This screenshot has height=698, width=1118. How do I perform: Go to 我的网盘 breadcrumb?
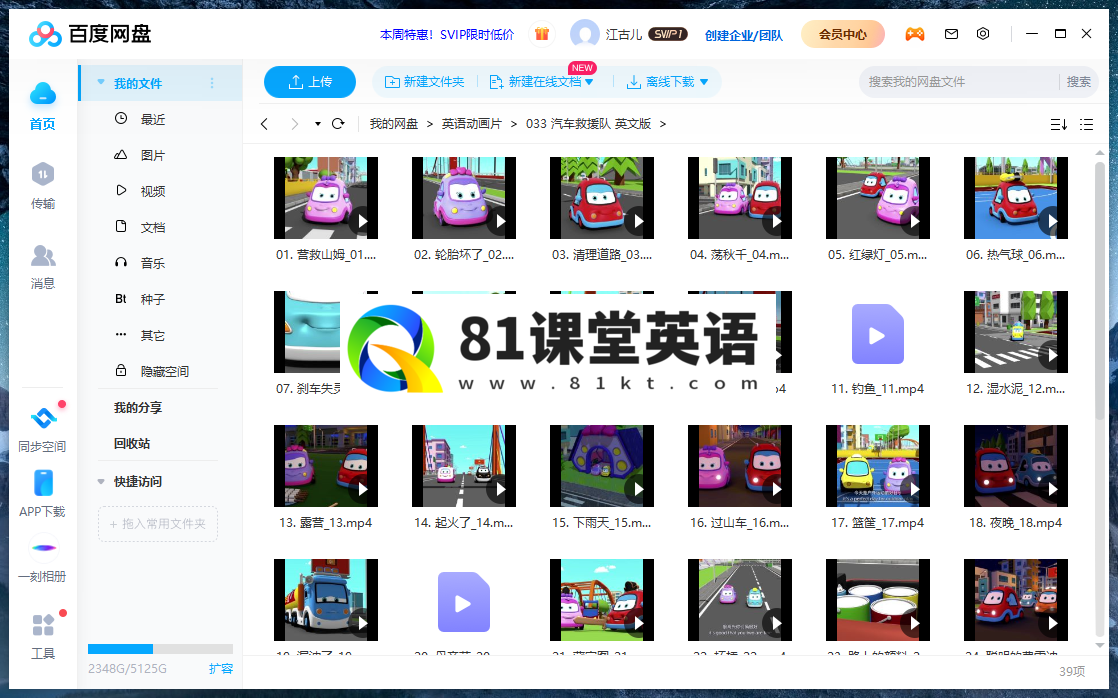coord(394,124)
